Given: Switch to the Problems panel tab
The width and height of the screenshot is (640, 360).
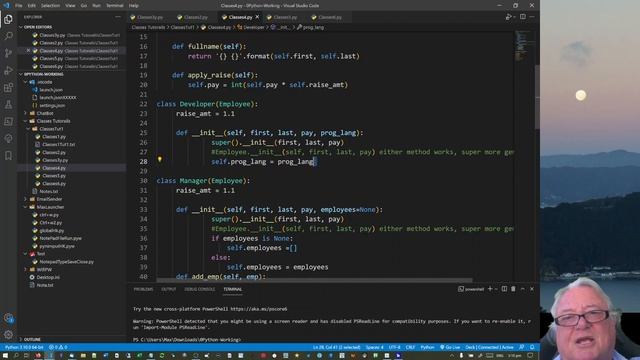Looking at the screenshot, I should coord(143,289).
